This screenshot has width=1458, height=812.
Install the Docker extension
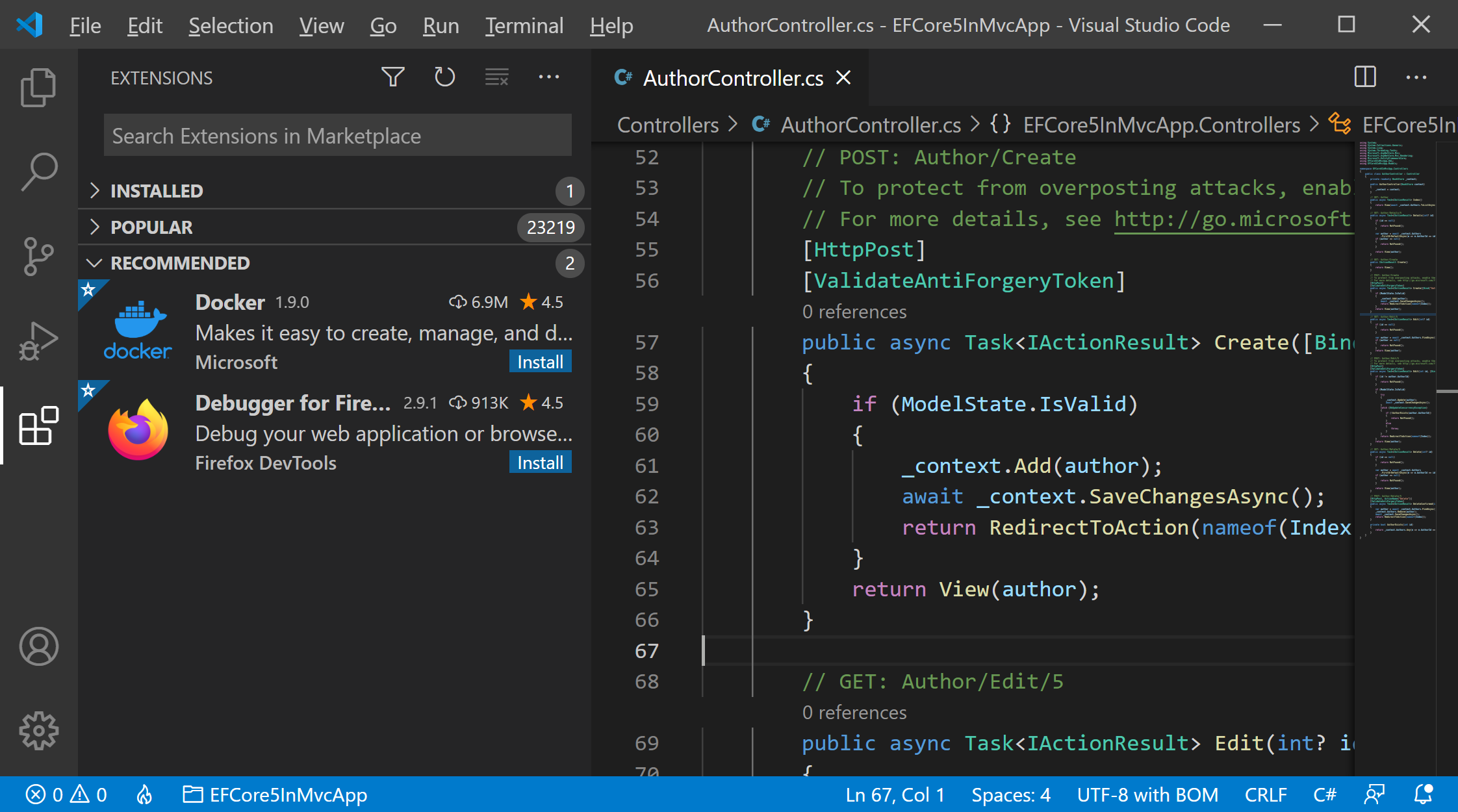pyautogui.click(x=540, y=362)
